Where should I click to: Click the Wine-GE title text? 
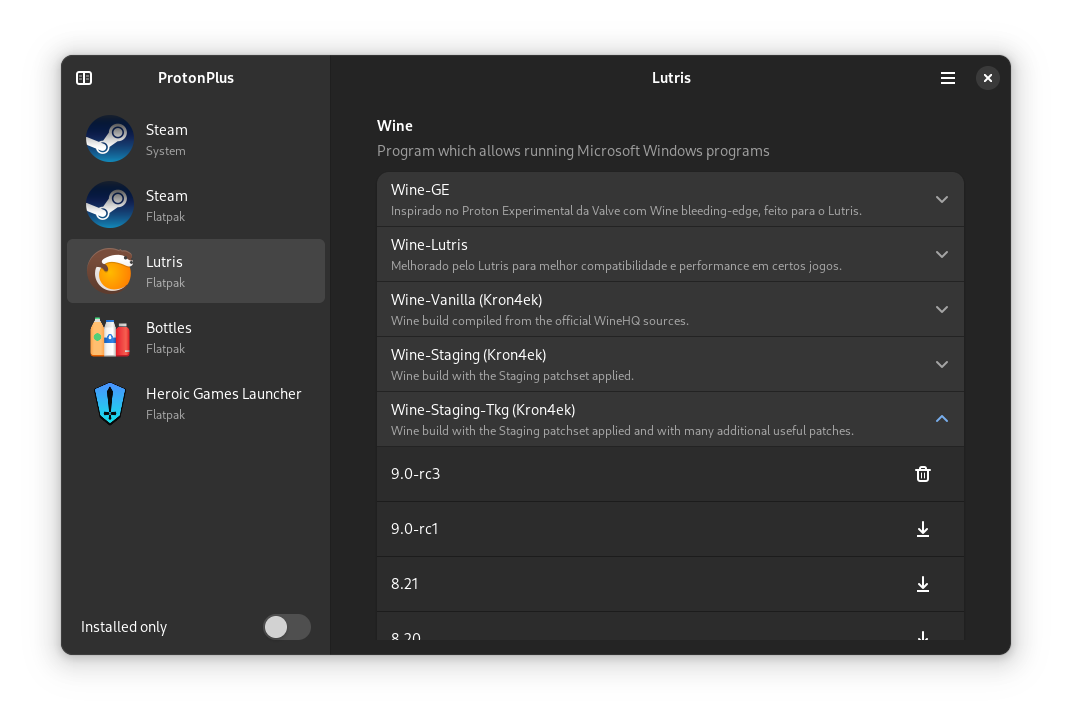click(x=420, y=190)
